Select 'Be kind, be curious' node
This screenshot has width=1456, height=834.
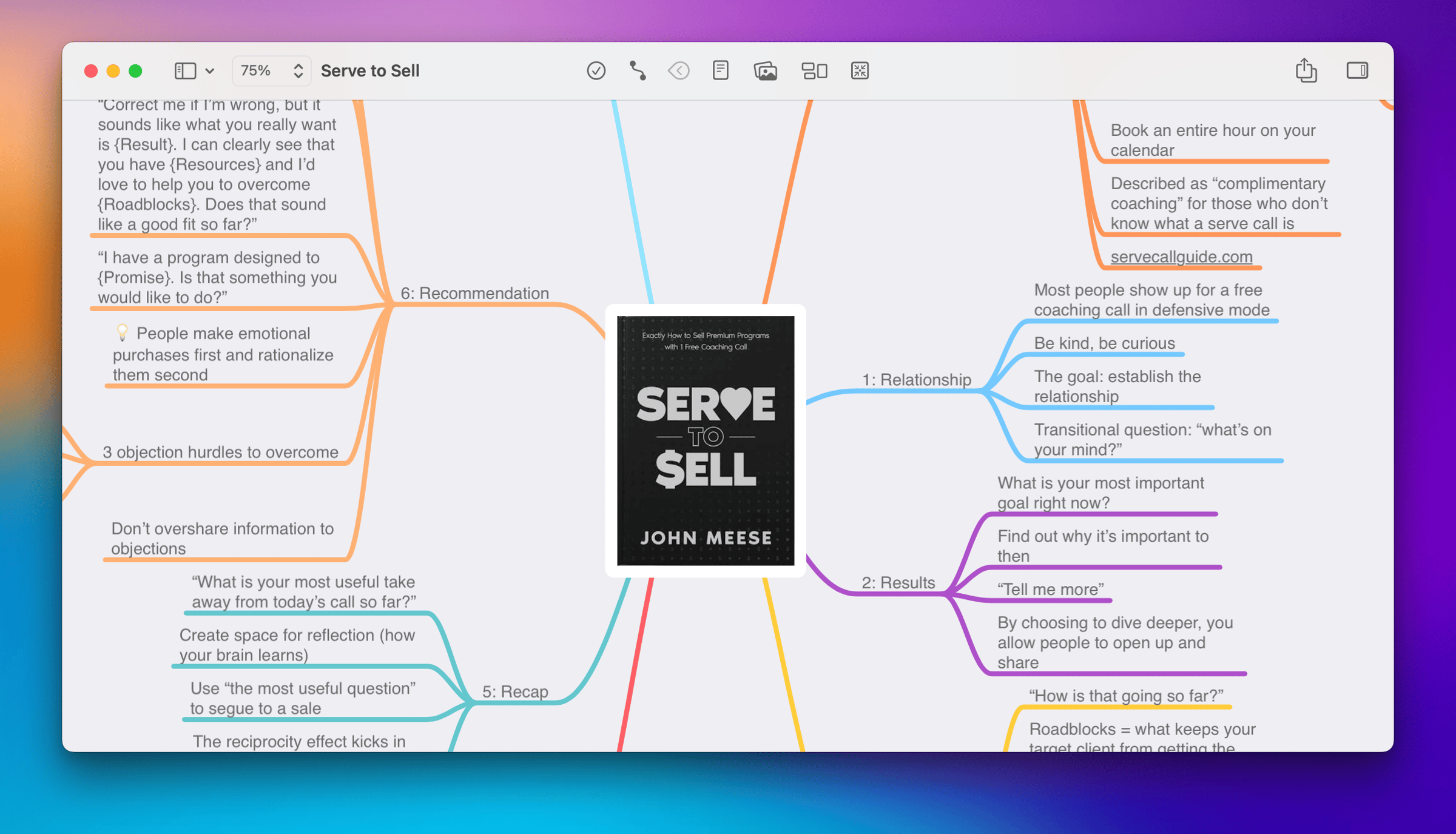1104,343
